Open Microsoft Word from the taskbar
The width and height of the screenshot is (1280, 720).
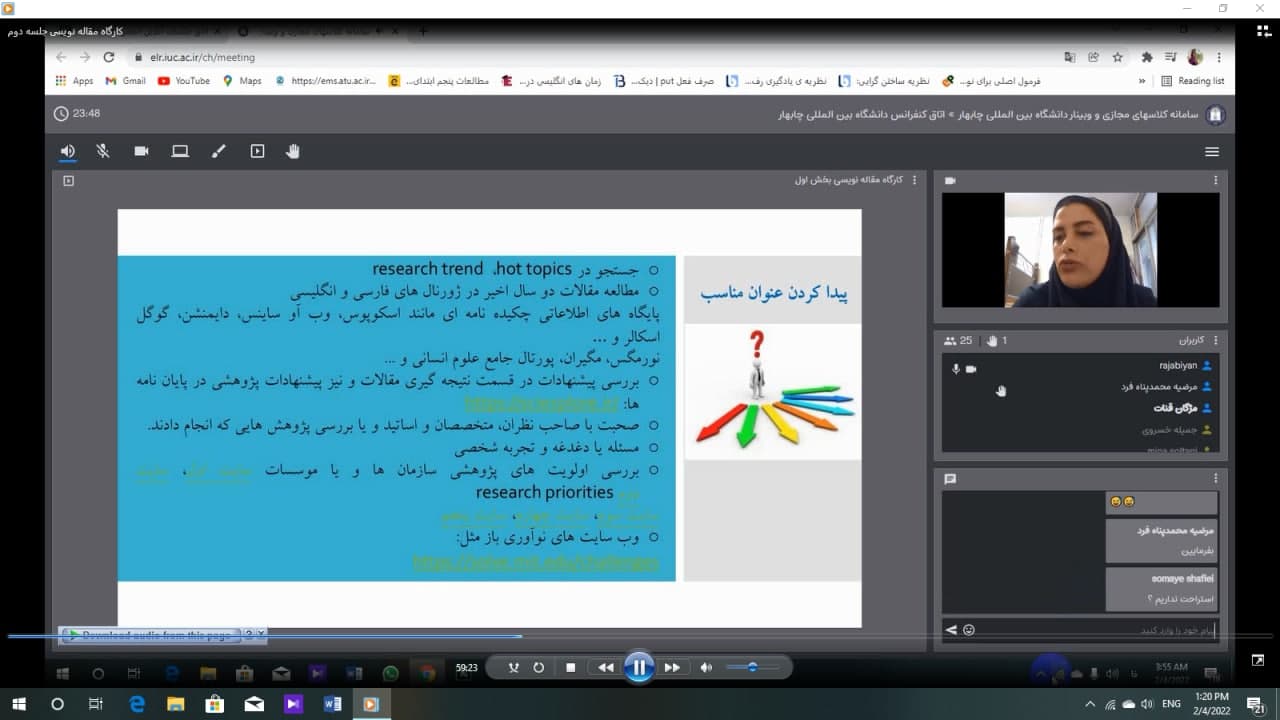332,704
